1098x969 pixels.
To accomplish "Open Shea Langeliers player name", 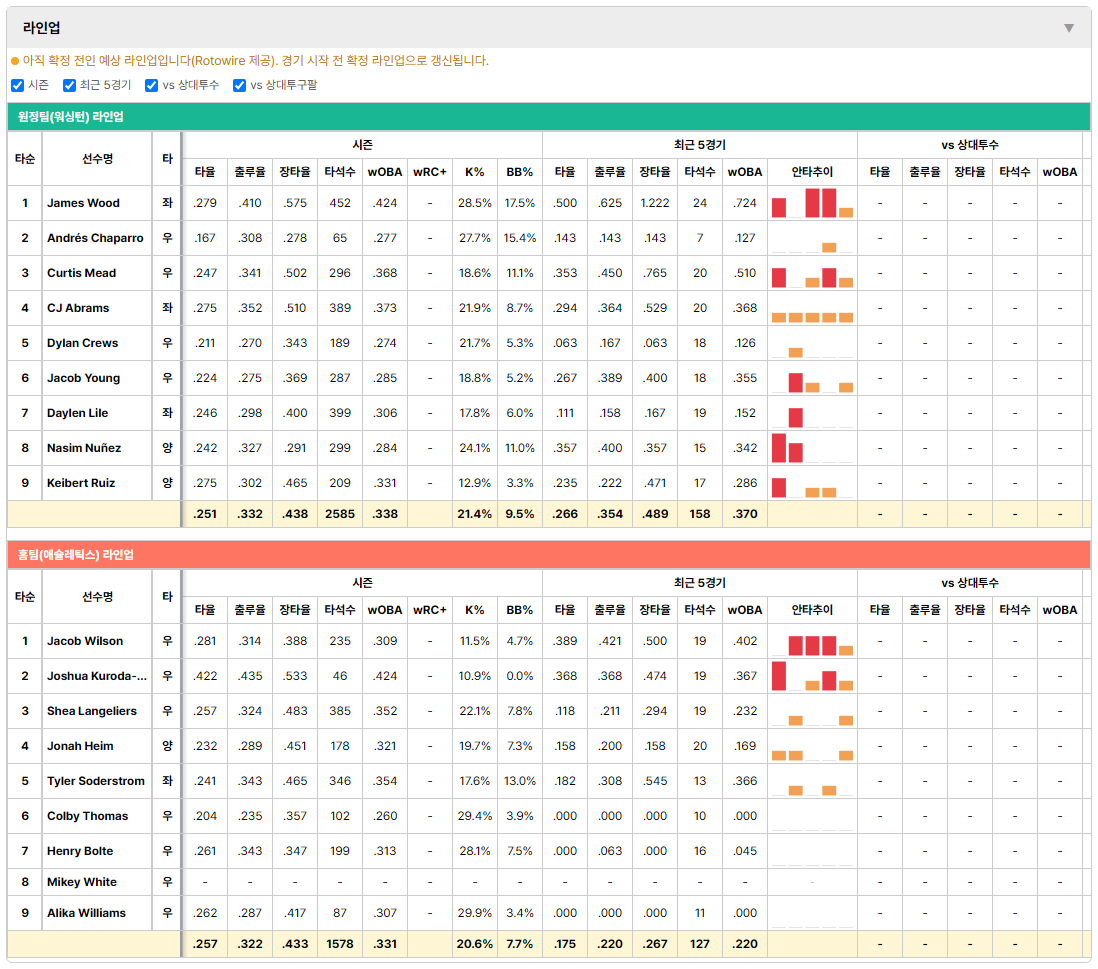I will tap(92, 711).
